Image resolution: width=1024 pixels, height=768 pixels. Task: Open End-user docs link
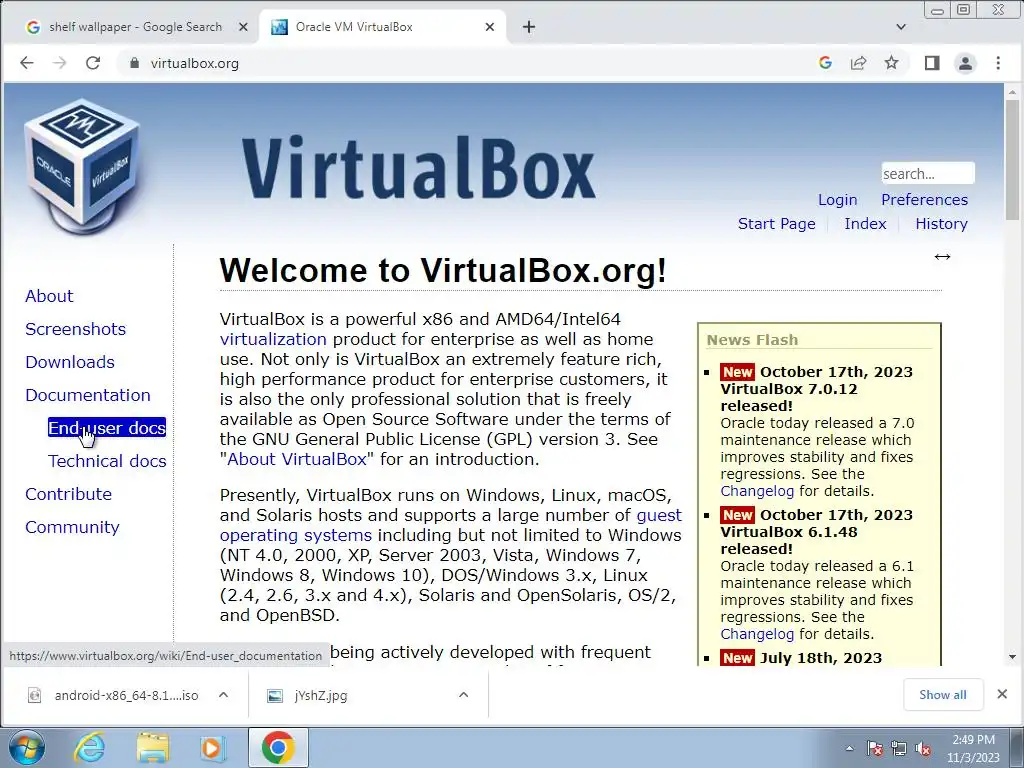107,428
